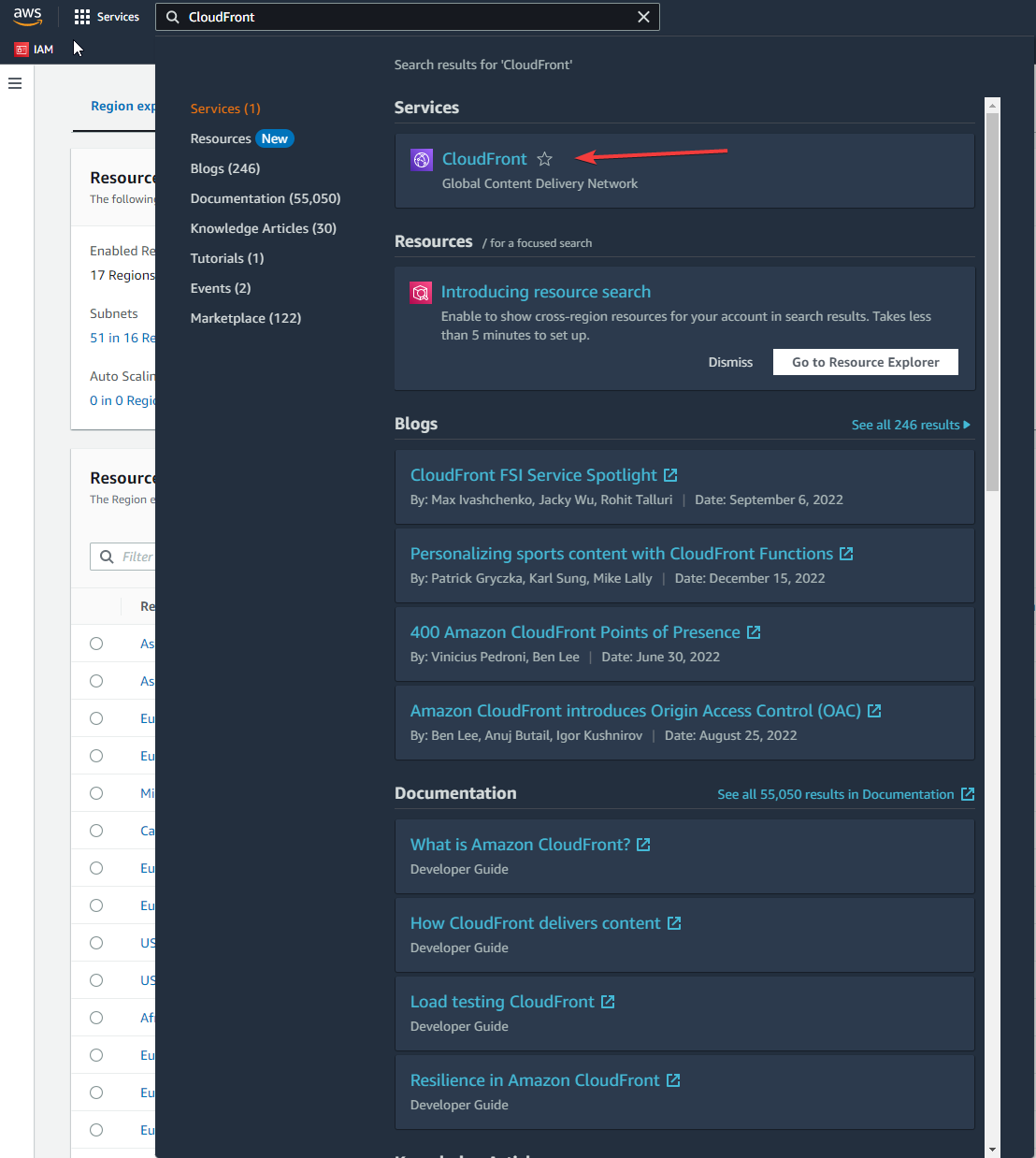Click Services text in top navigation
The image size is (1036, 1158).
118,17
